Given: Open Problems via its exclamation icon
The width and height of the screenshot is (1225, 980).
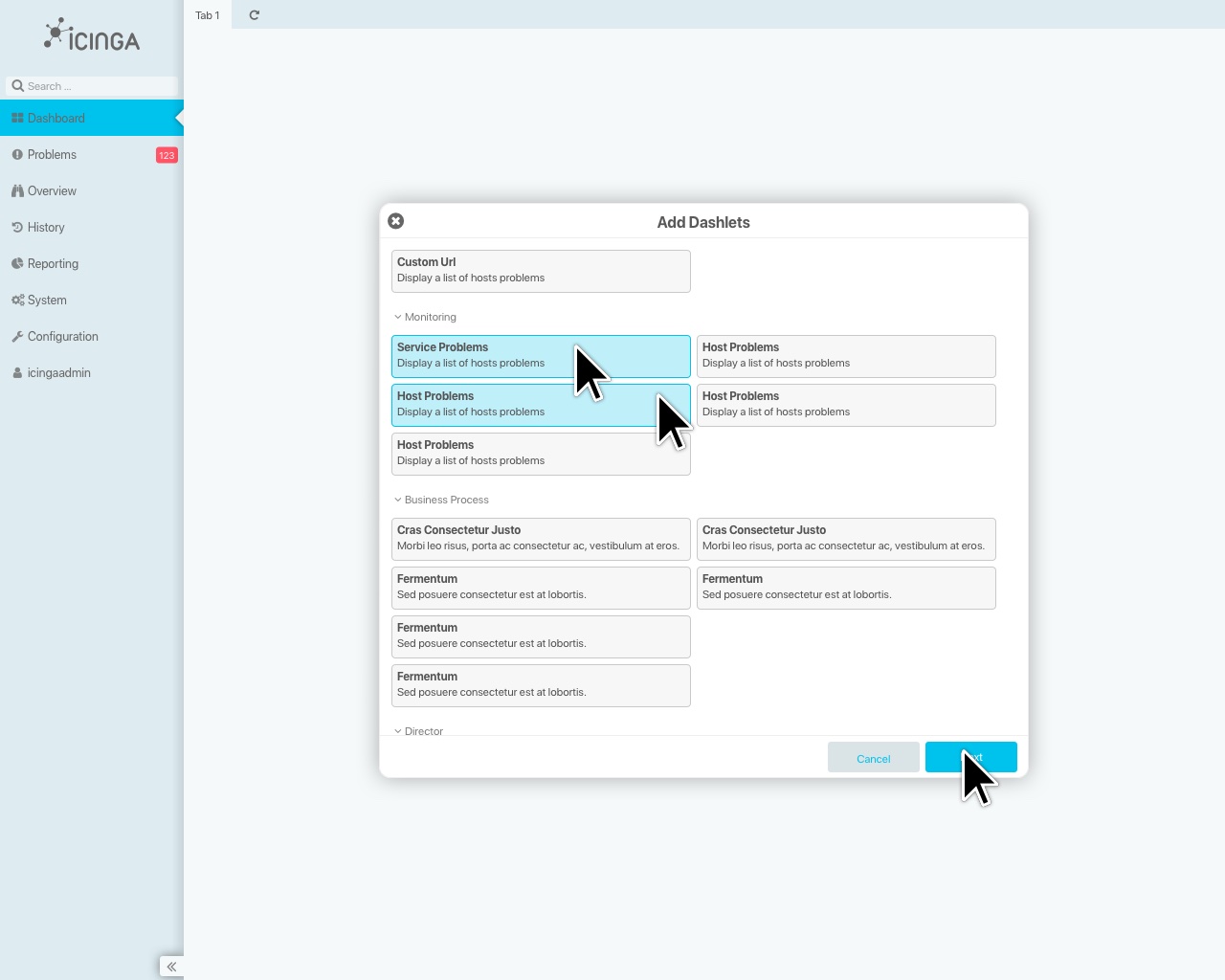Looking at the screenshot, I should click(x=19, y=154).
